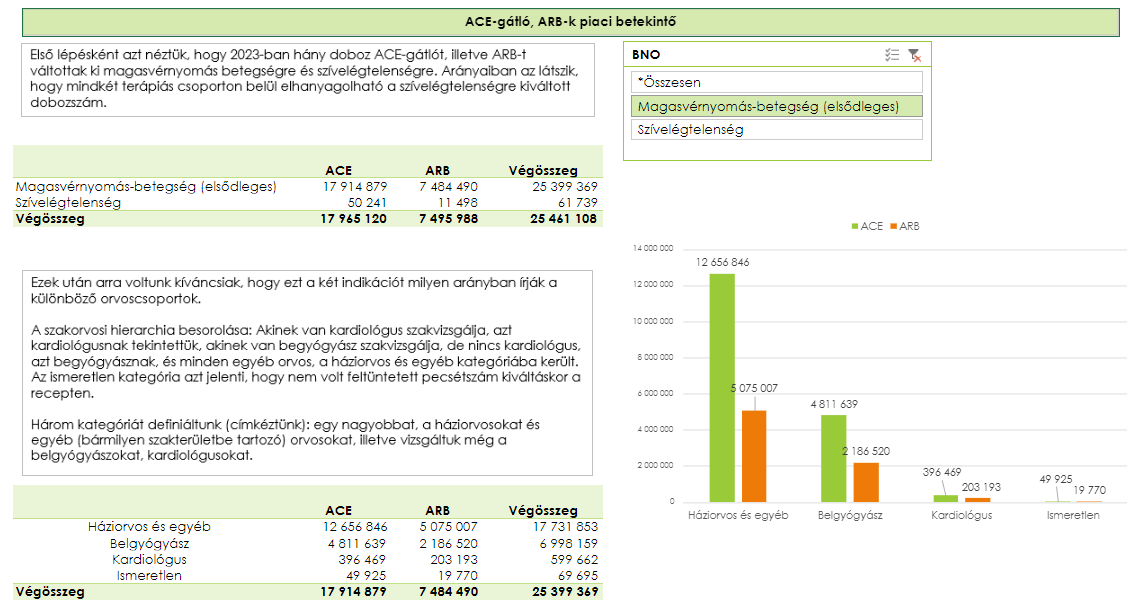Click the Kardiológus axis label on chart

(961, 515)
